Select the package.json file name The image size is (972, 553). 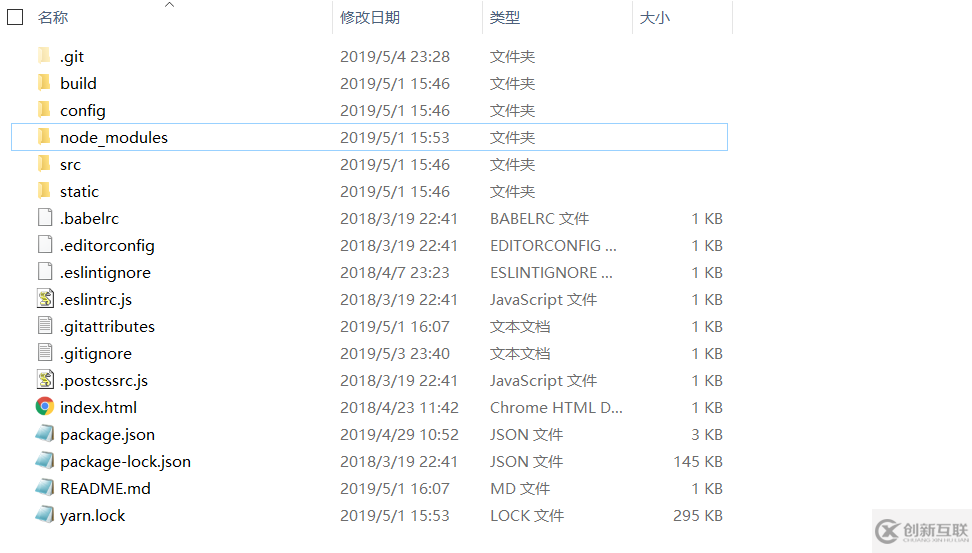click(x=107, y=435)
